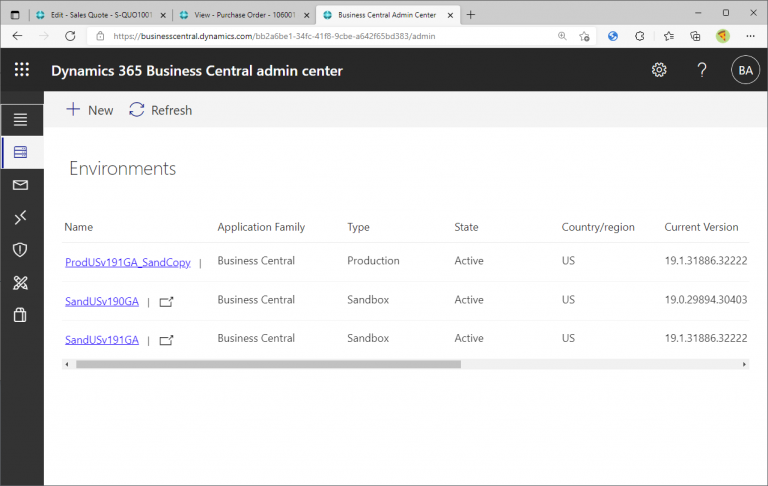The width and height of the screenshot is (768, 486).
Task: Expand the hamburger navigation menu
Action: [21, 120]
